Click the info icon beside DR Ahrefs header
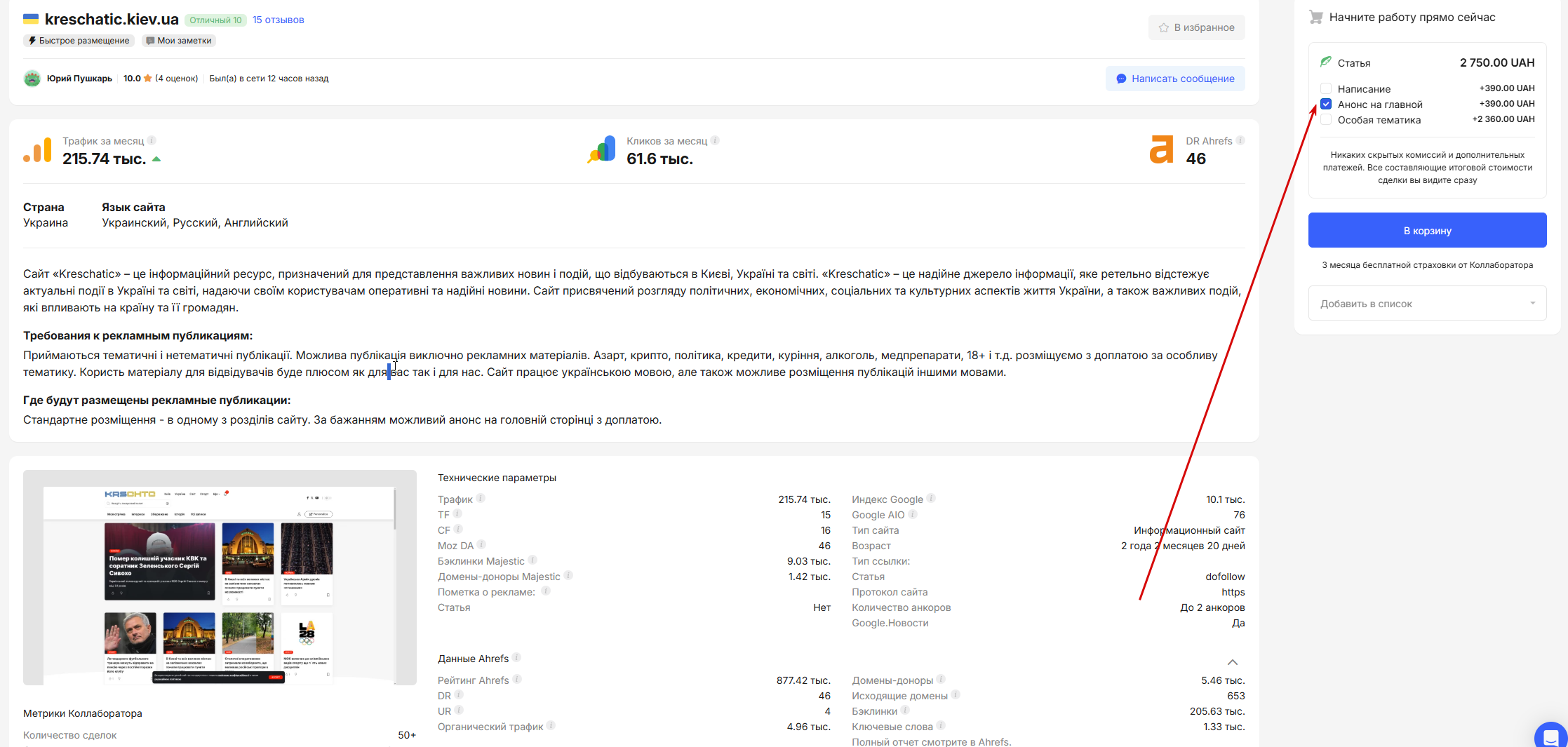 (1240, 140)
